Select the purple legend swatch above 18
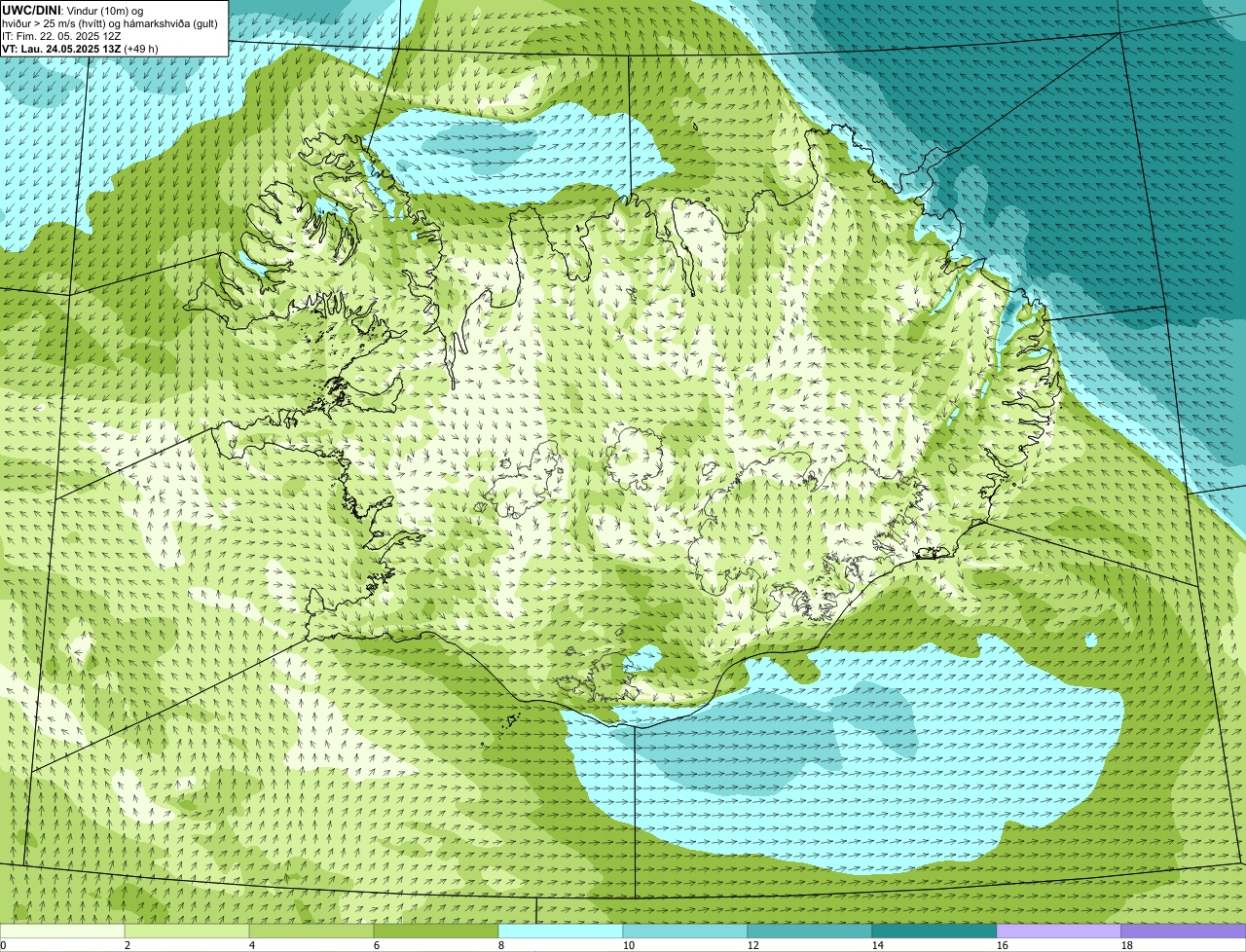 pos(1184,932)
